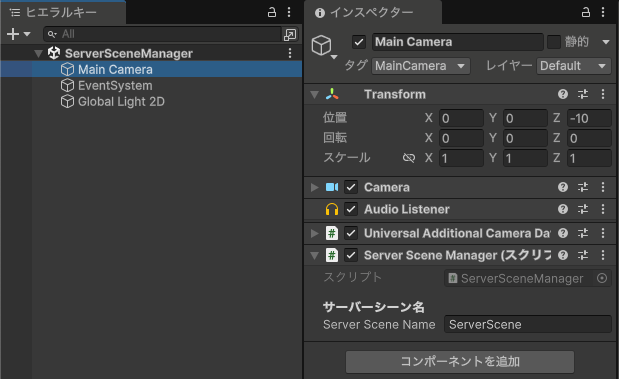The width and height of the screenshot is (619, 379).
Task: Click the script object picker circle icon
Action: tap(602, 278)
